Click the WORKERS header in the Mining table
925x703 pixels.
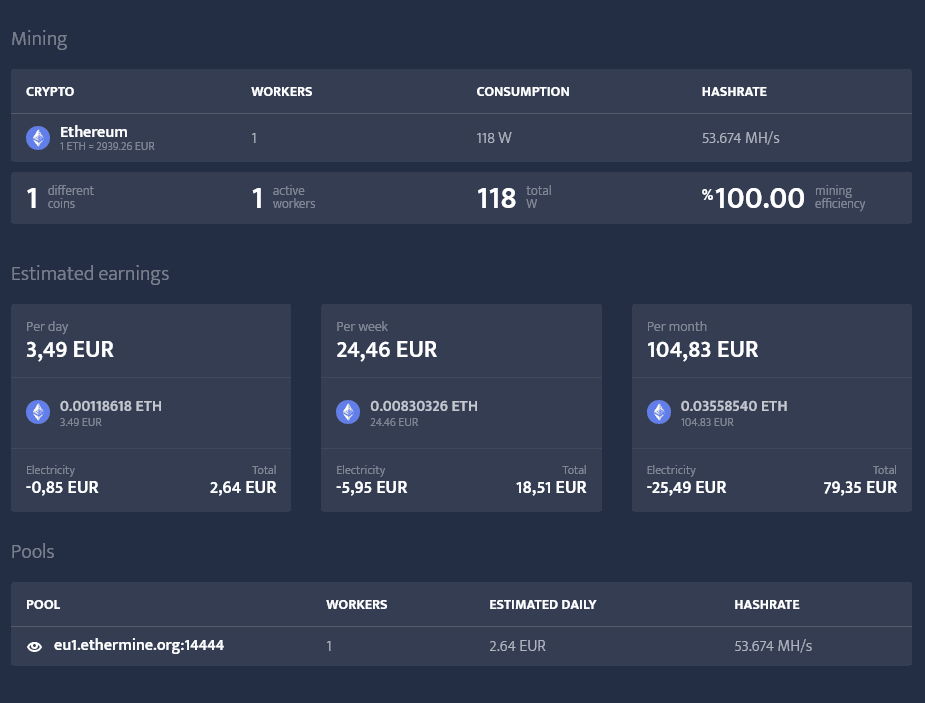(281, 92)
